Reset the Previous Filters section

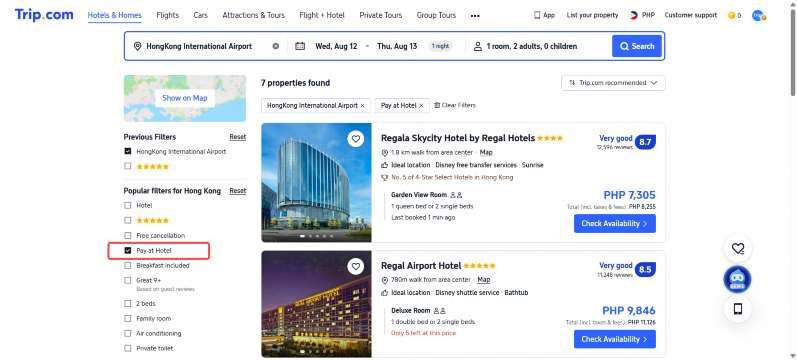click(x=237, y=137)
